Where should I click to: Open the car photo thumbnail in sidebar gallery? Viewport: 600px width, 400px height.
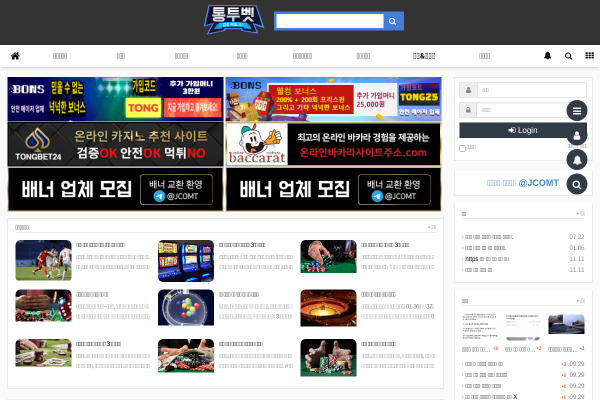click(x=566, y=325)
